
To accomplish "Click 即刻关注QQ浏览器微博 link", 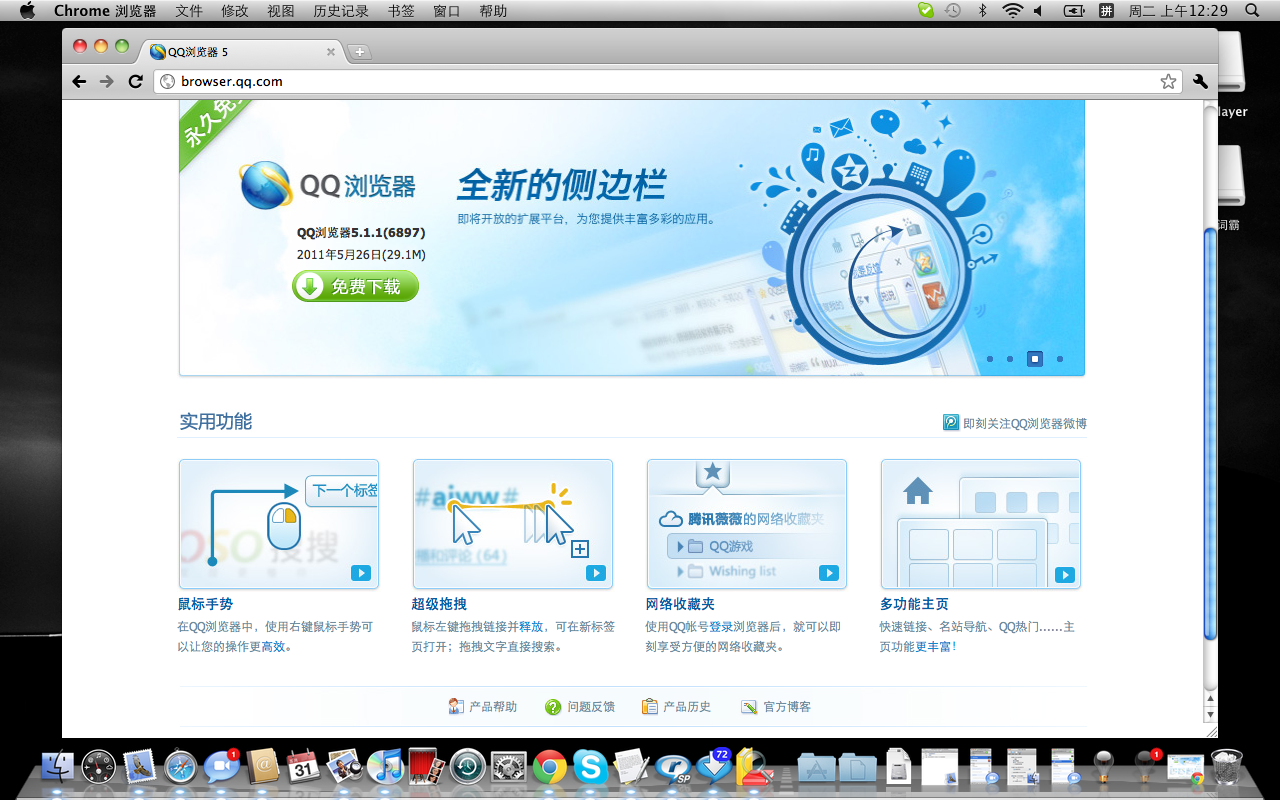I will (x=1025, y=423).
